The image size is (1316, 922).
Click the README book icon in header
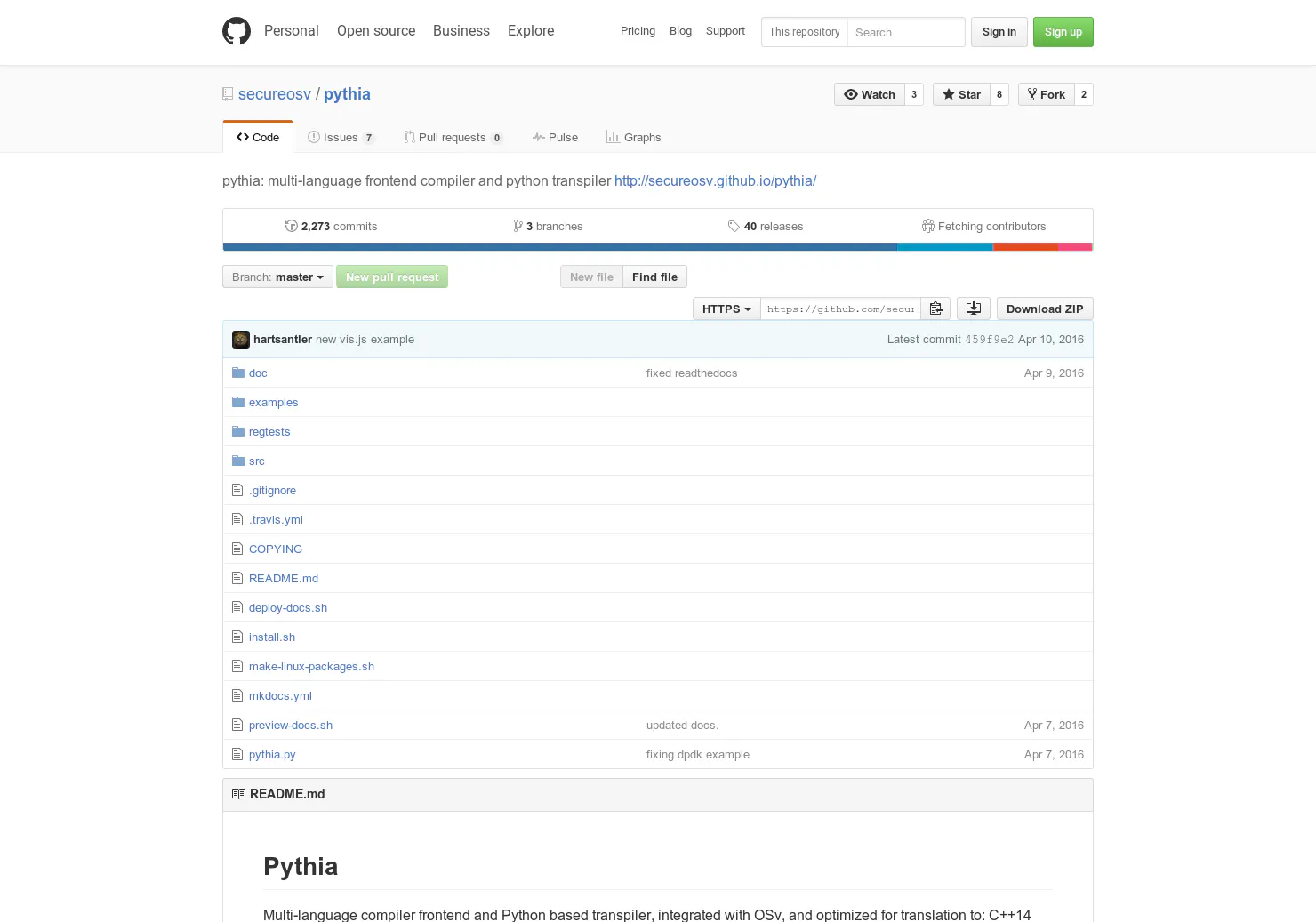(x=238, y=794)
